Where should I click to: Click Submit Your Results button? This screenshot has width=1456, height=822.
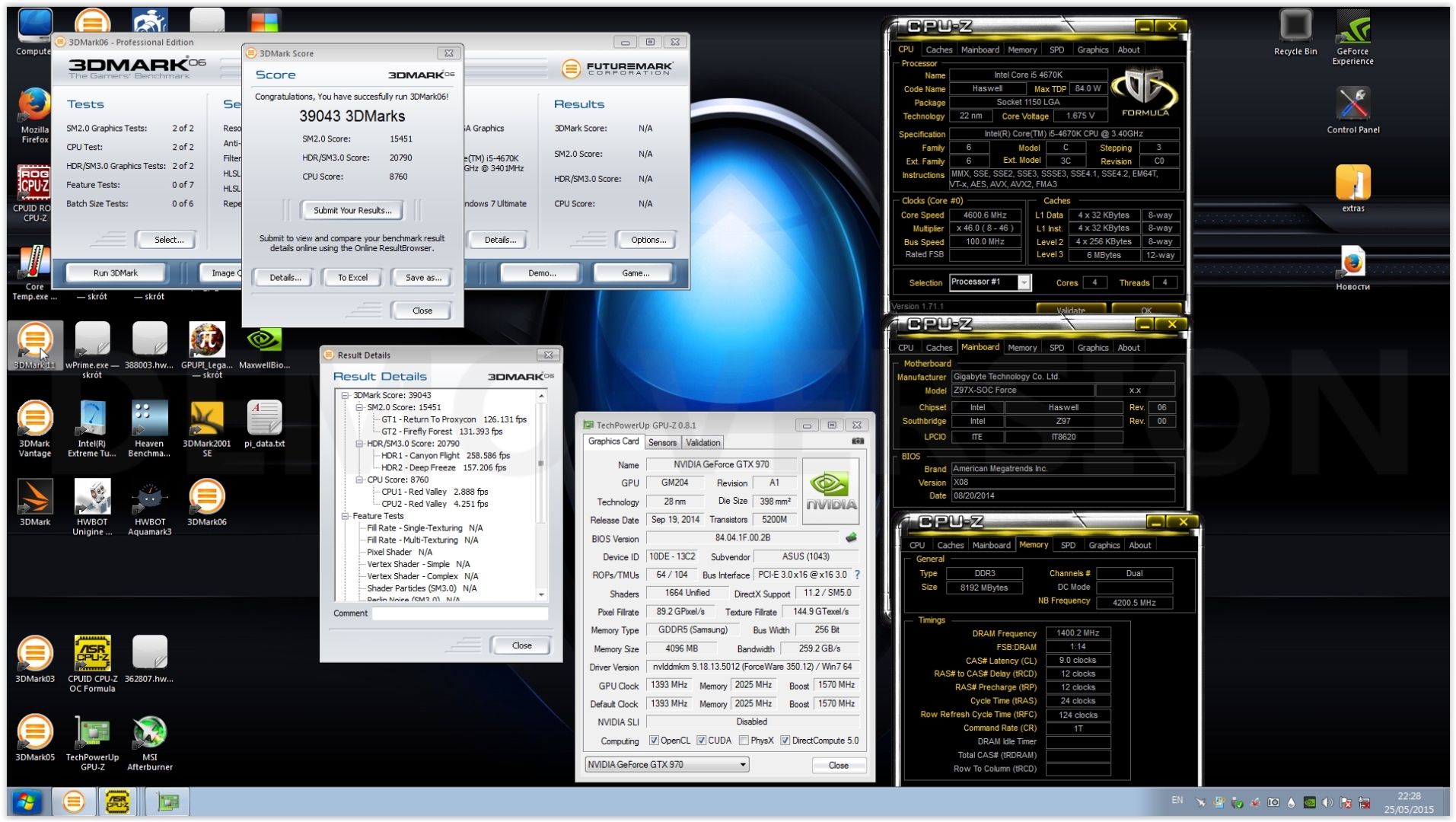click(352, 211)
